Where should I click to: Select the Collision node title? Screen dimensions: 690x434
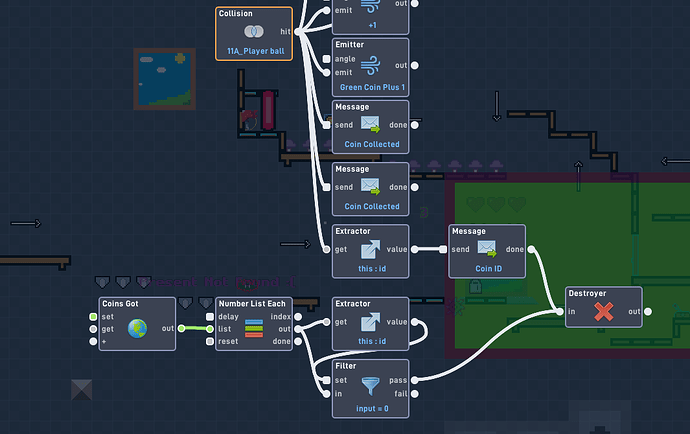click(x=236, y=13)
